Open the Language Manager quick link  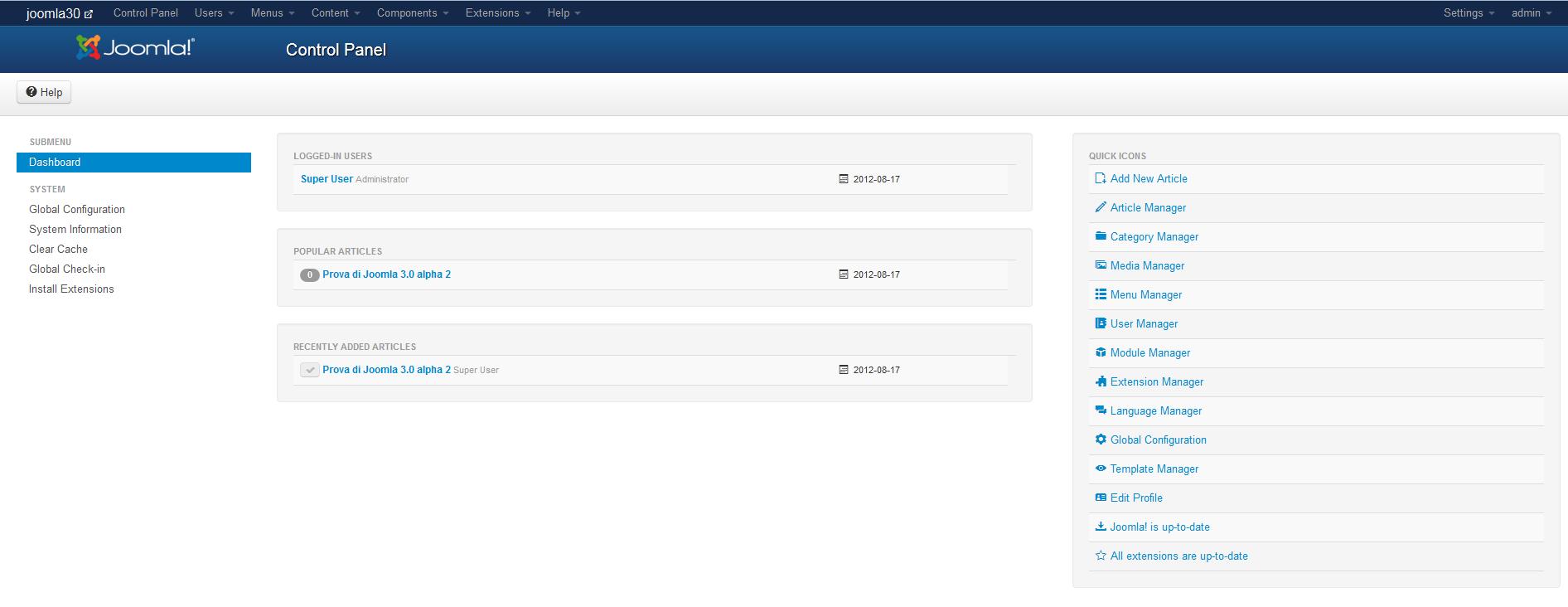[1156, 410]
